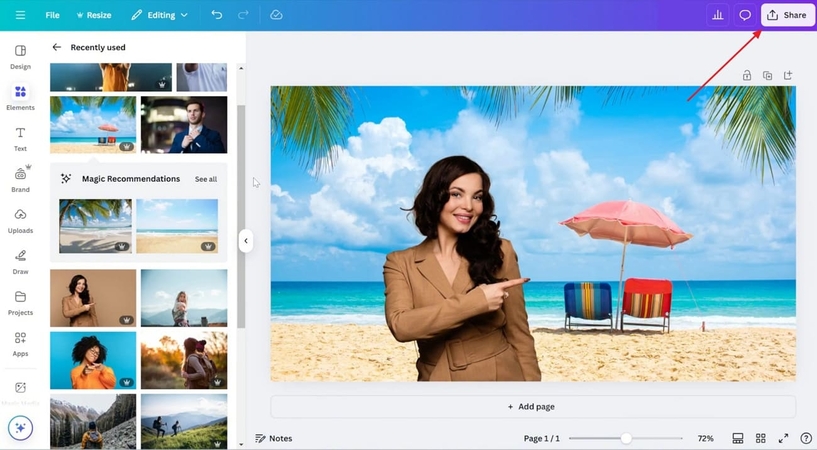The image size is (817, 450).
Task: Select the orange shirt photo thumbnail at top
Action: (x=111, y=77)
